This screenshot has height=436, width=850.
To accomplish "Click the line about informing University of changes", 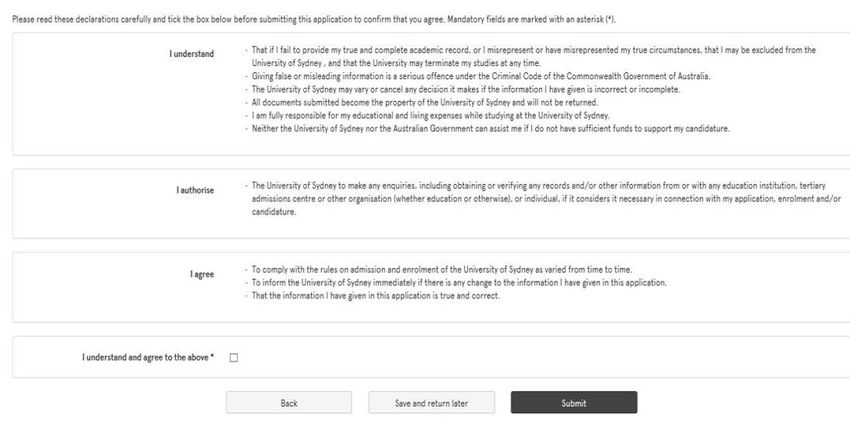I will tap(459, 283).
